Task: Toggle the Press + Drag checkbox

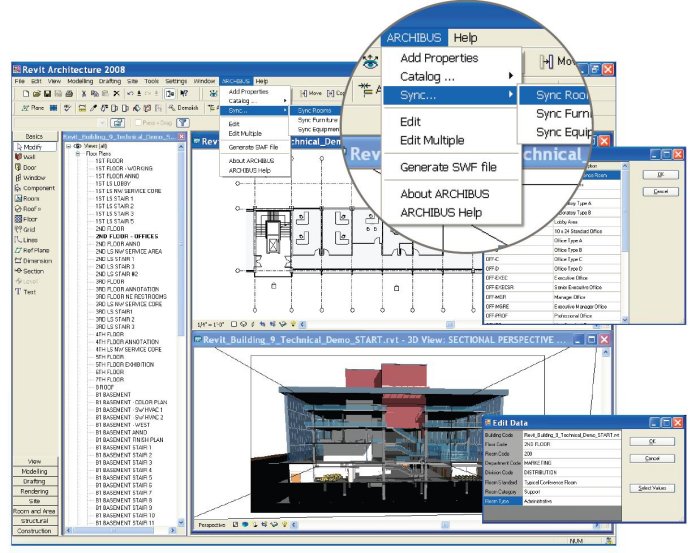Action: [137, 121]
